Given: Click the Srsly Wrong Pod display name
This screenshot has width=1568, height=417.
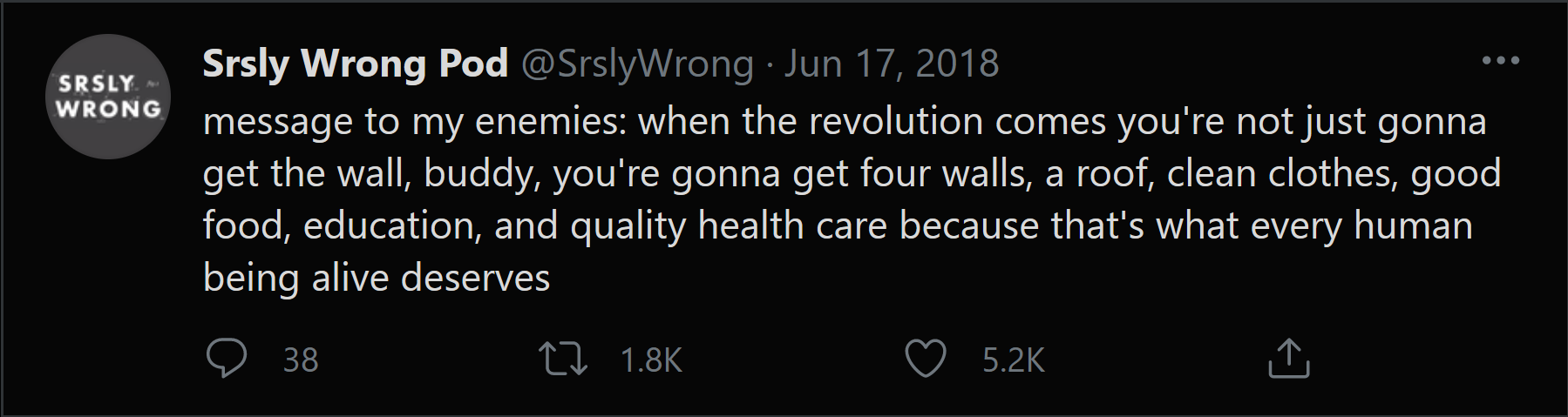Looking at the screenshot, I should 355,64.
